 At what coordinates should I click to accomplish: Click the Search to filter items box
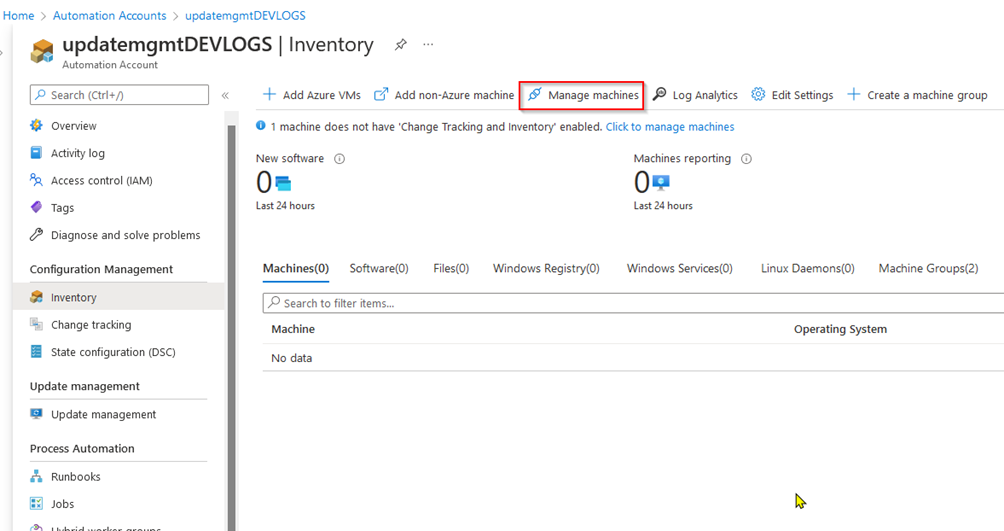(x=633, y=303)
